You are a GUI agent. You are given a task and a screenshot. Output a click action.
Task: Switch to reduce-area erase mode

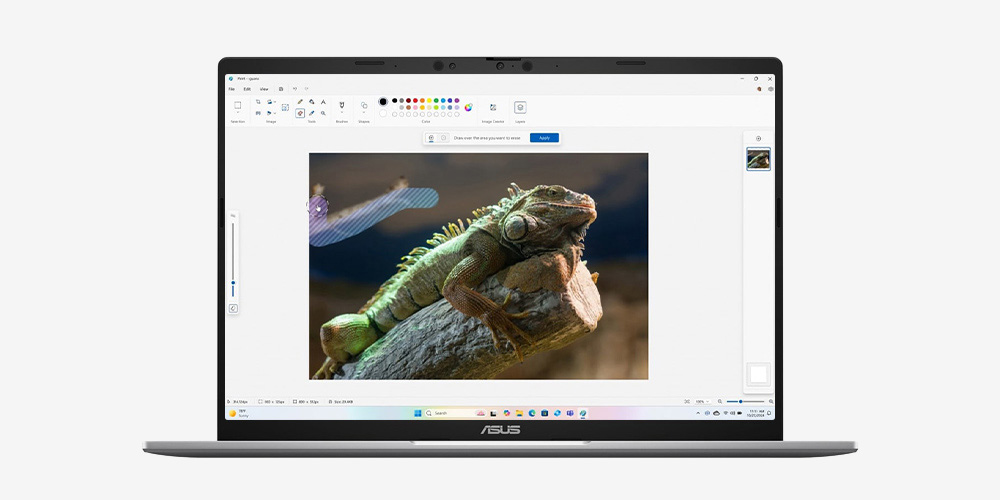pyautogui.click(x=444, y=138)
